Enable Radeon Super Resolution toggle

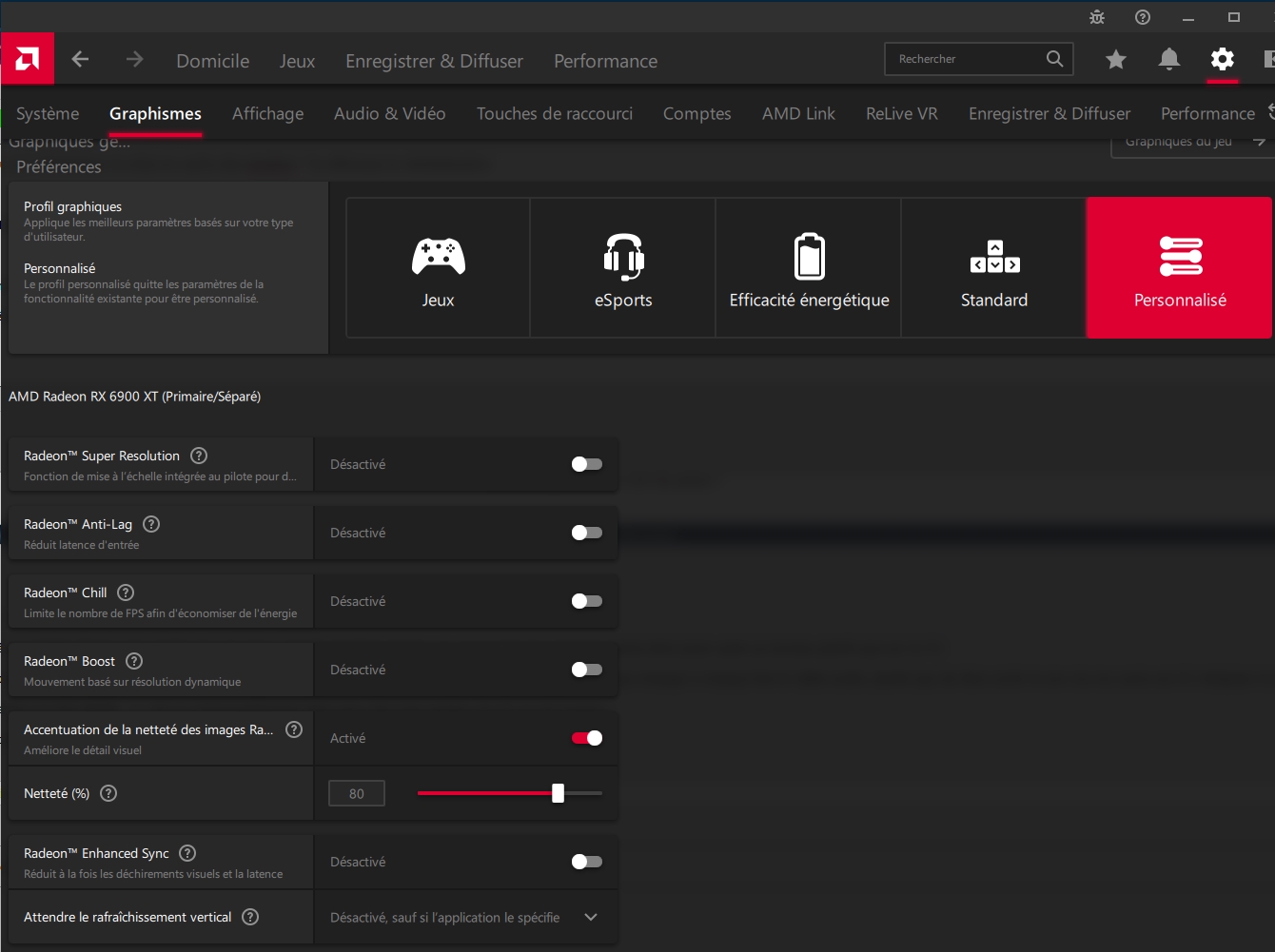pos(586,464)
